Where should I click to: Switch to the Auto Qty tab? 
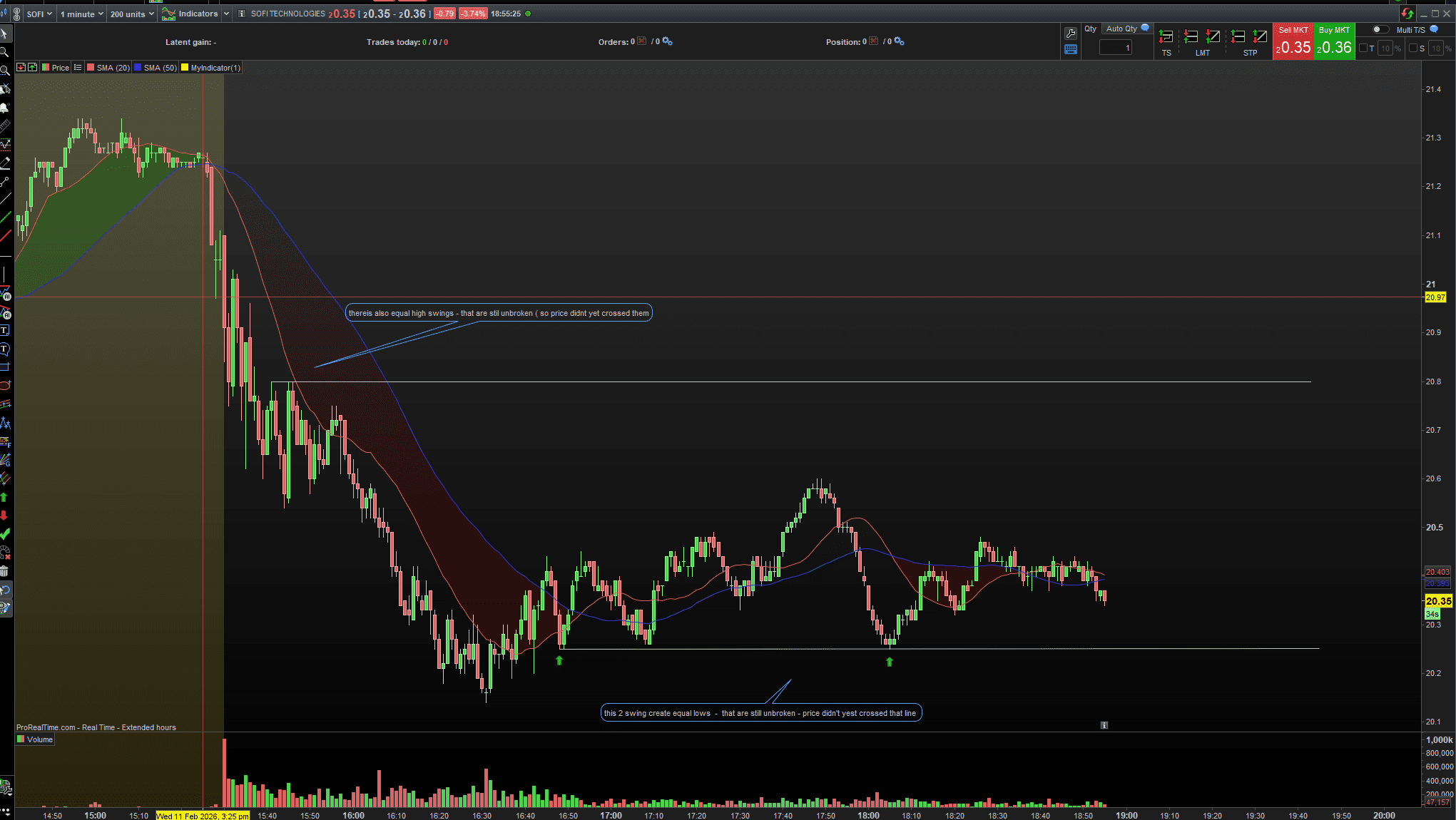(x=1121, y=29)
